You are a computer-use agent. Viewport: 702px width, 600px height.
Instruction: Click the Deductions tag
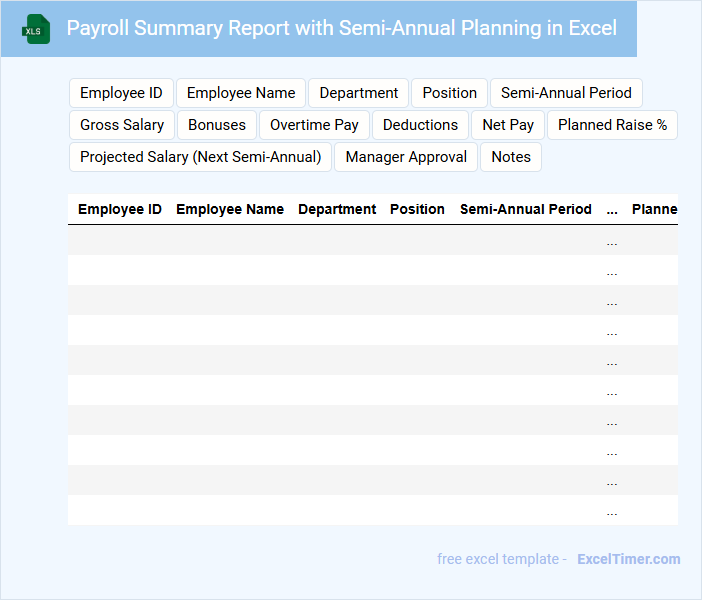(420, 125)
